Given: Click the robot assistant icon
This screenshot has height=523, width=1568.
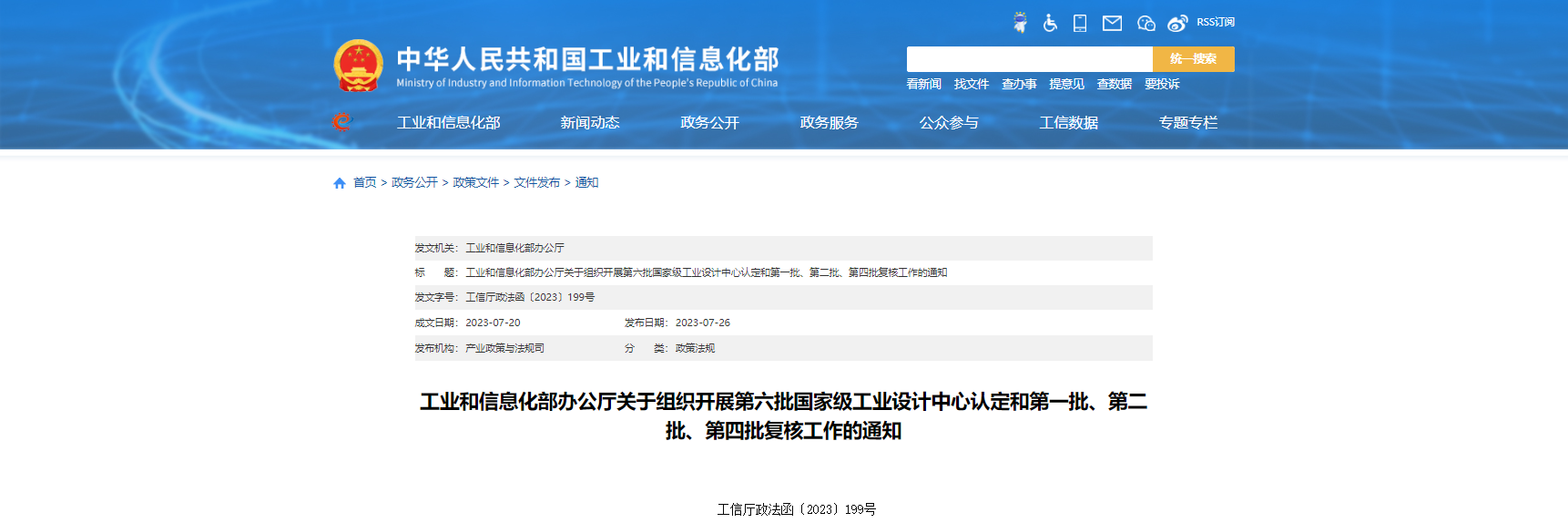Looking at the screenshot, I should [x=1020, y=23].
